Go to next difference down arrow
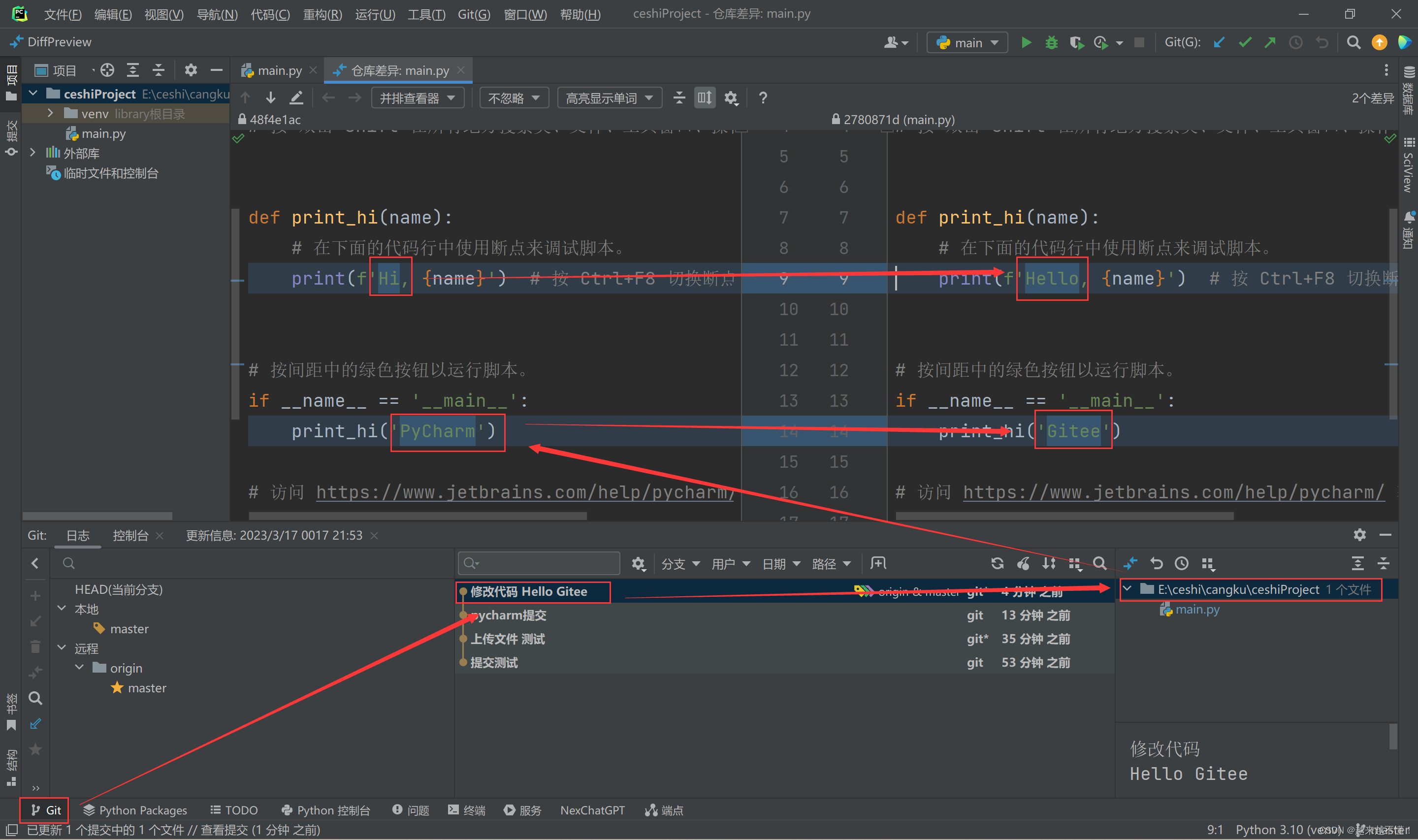1418x840 pixels. [x=270, y=98]
